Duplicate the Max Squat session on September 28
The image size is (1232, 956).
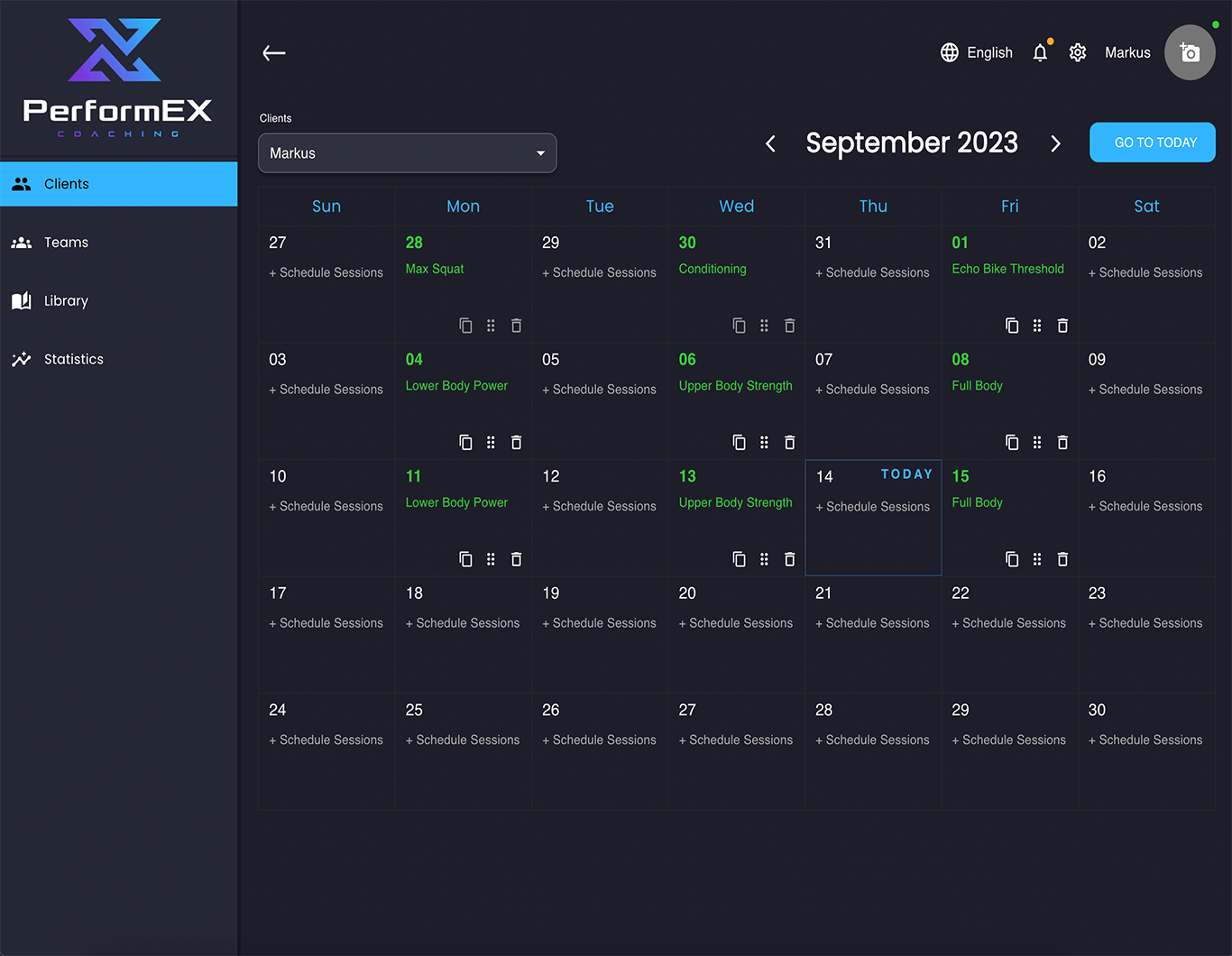465,326
